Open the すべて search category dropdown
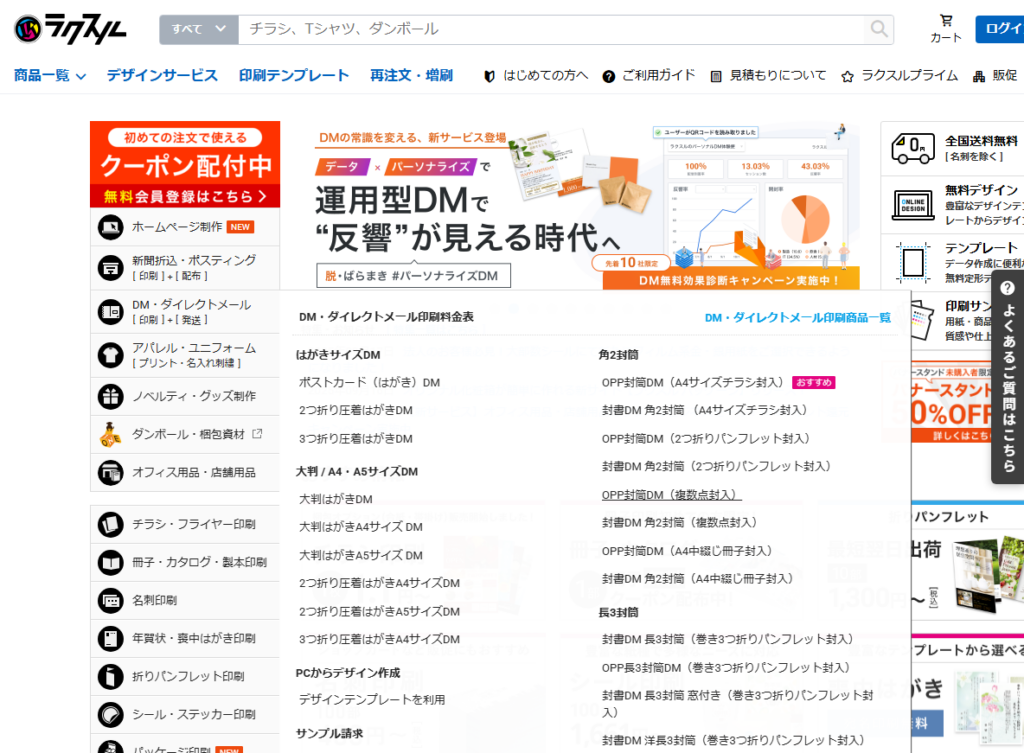This screenshot has width=1024, height=753. 198,29
